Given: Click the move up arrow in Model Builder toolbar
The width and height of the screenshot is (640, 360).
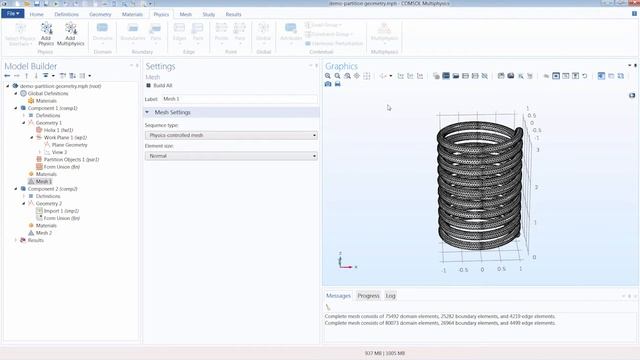Looking at the screenshot, I should tap(27, 76).
